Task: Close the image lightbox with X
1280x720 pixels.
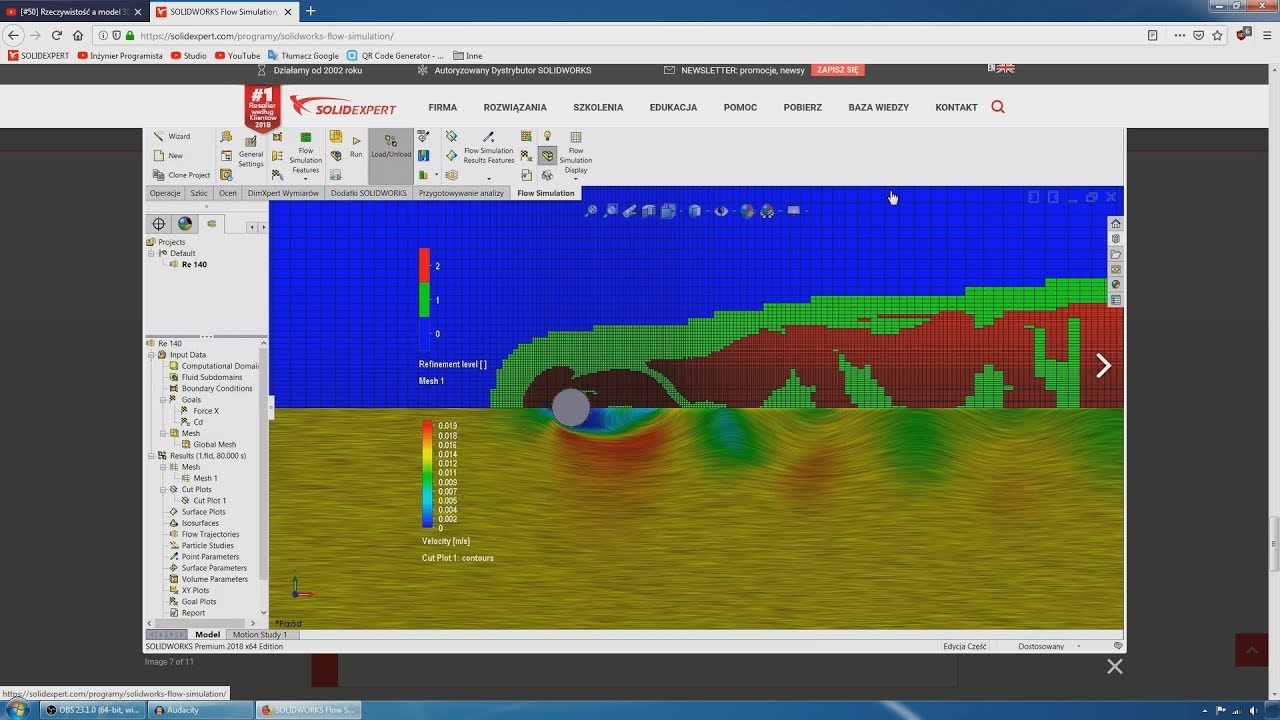Action: click(1115, 666)
